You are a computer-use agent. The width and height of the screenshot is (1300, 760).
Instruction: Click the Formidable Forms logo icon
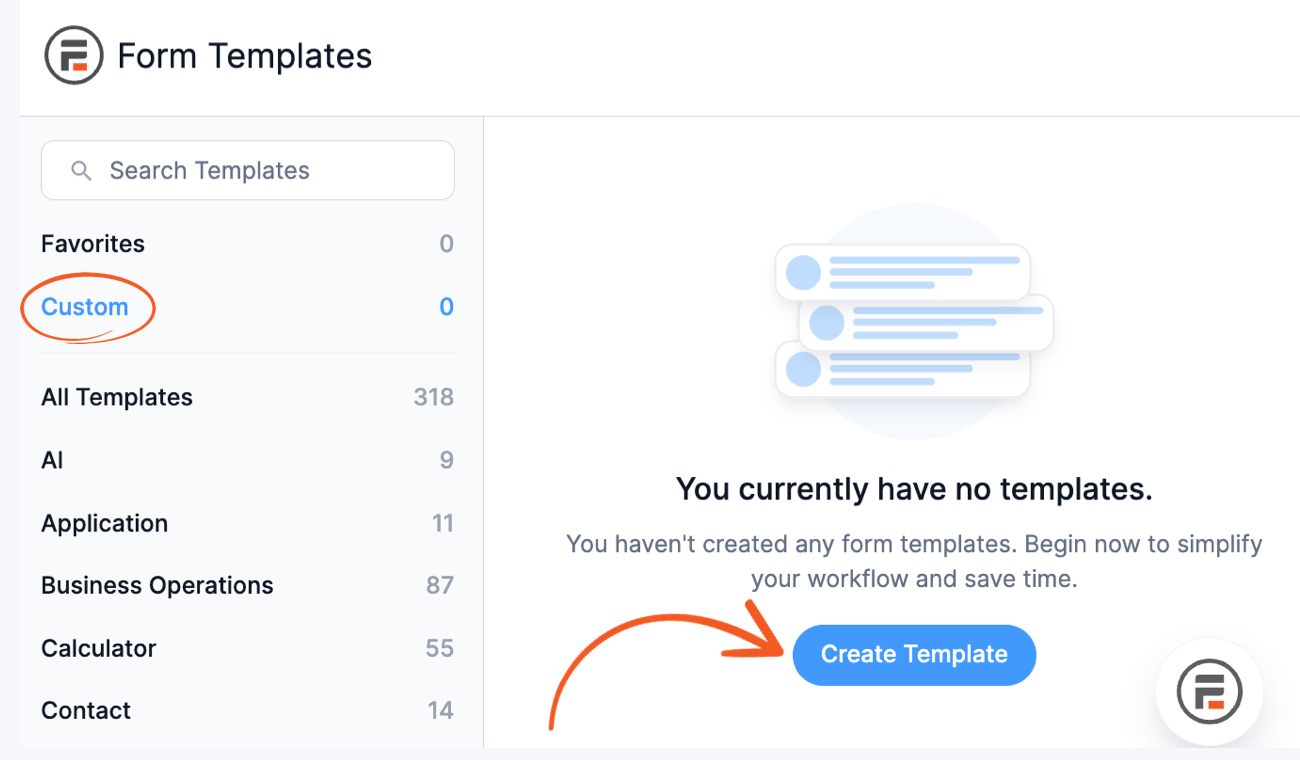point(73,55)
